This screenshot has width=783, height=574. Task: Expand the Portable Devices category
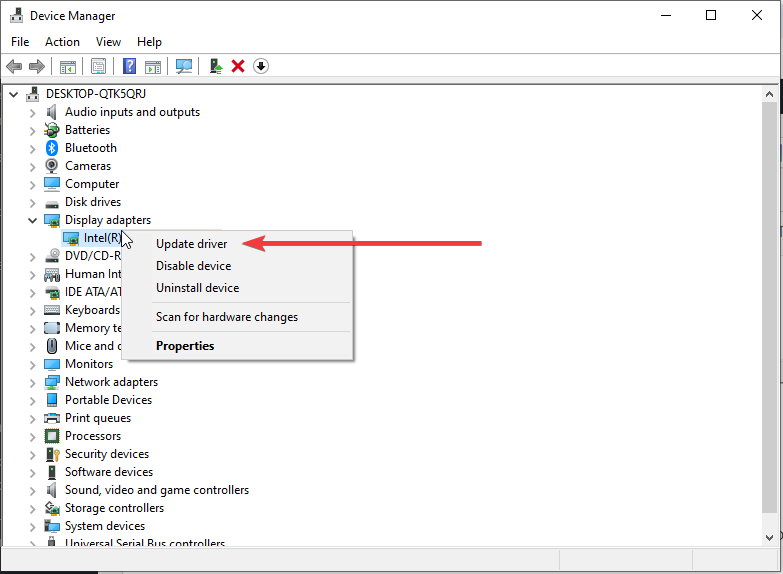coord(32,401)
